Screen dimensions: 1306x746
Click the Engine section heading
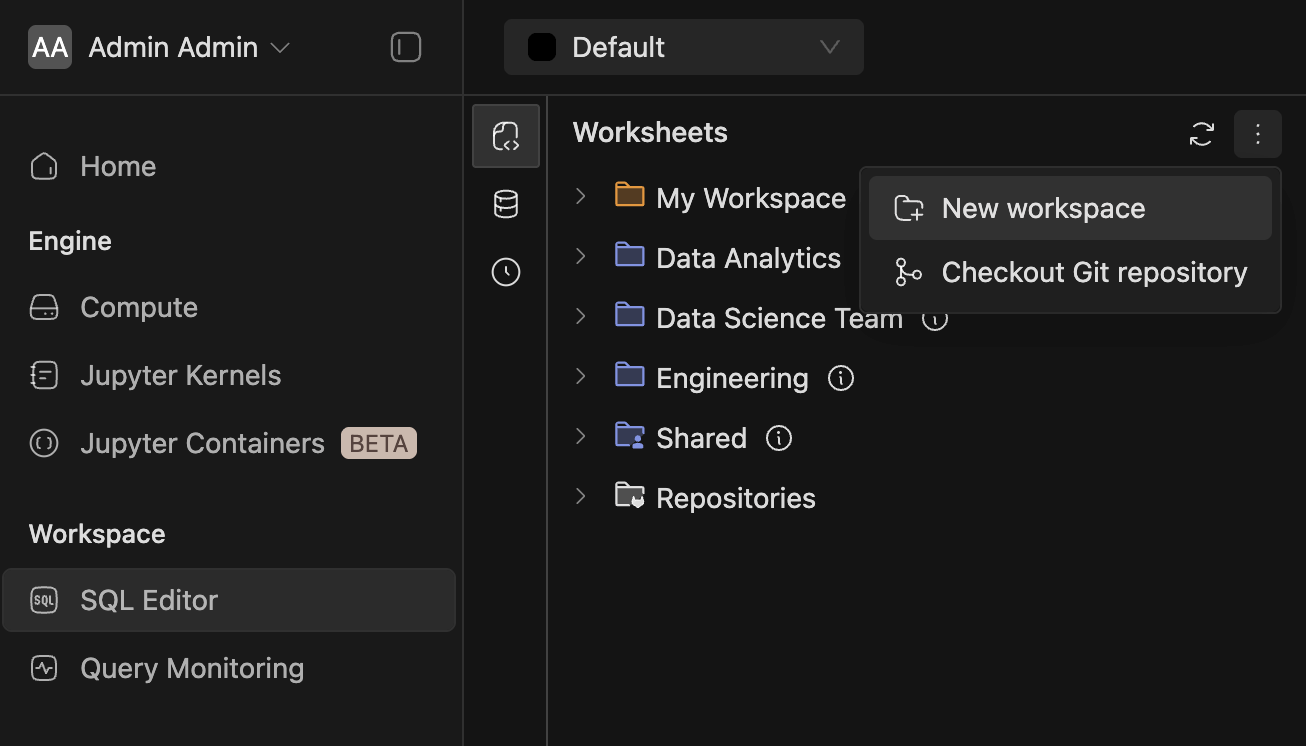pyautogui.click(x=70, y=241)
